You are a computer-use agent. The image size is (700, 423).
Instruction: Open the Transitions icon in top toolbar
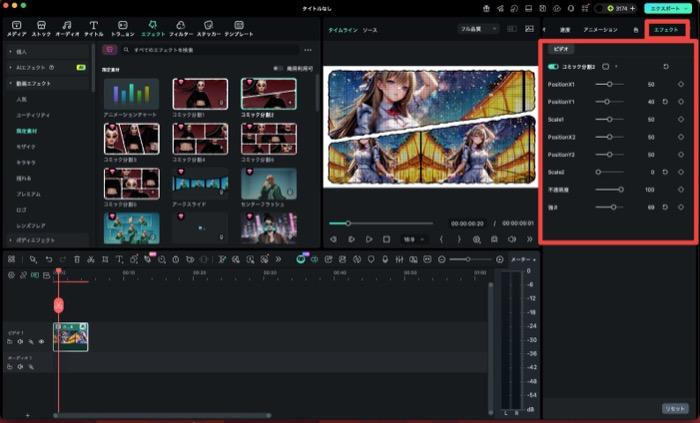122,28
